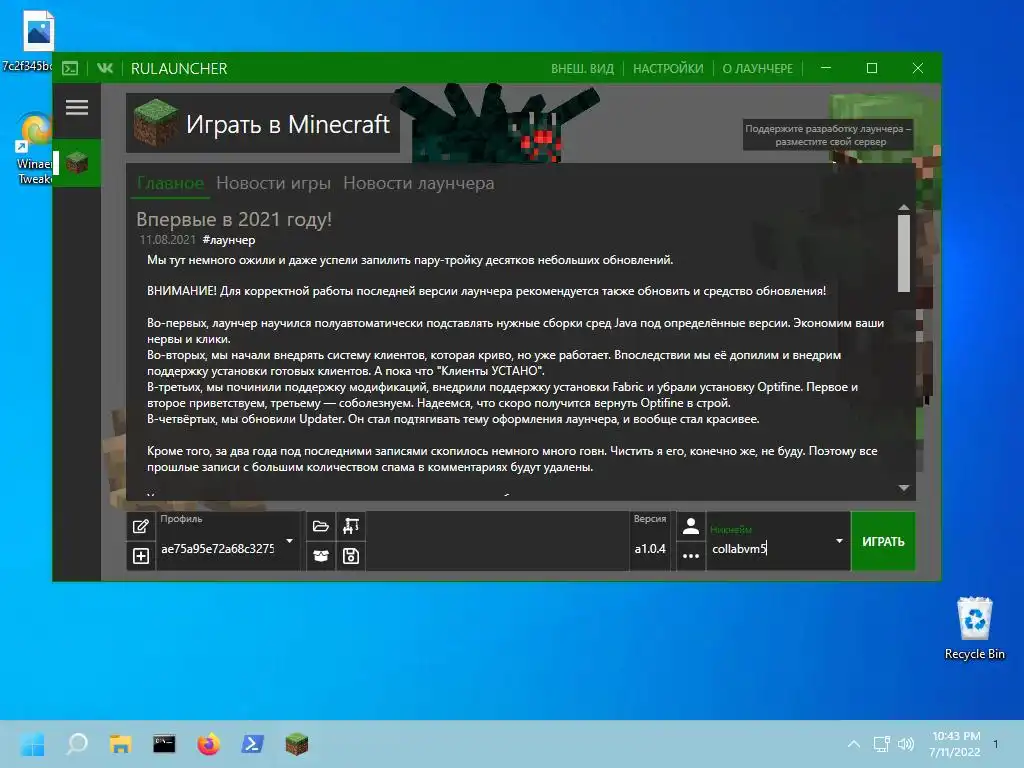Expand the hamburger sidebar menu
Image resolution: width=1024 pixels, height=768 pixels.
tap(77, 108)
